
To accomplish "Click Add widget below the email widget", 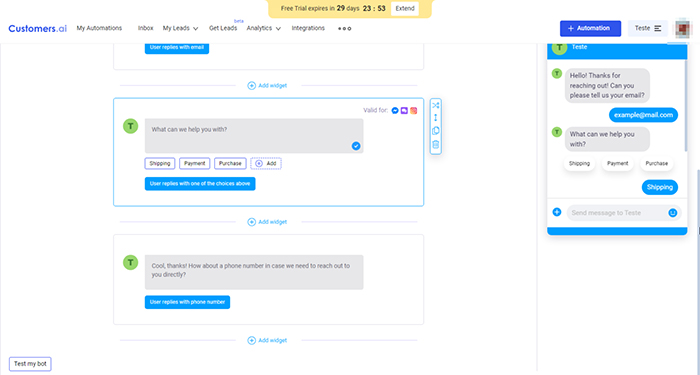I will coord(267,85).
